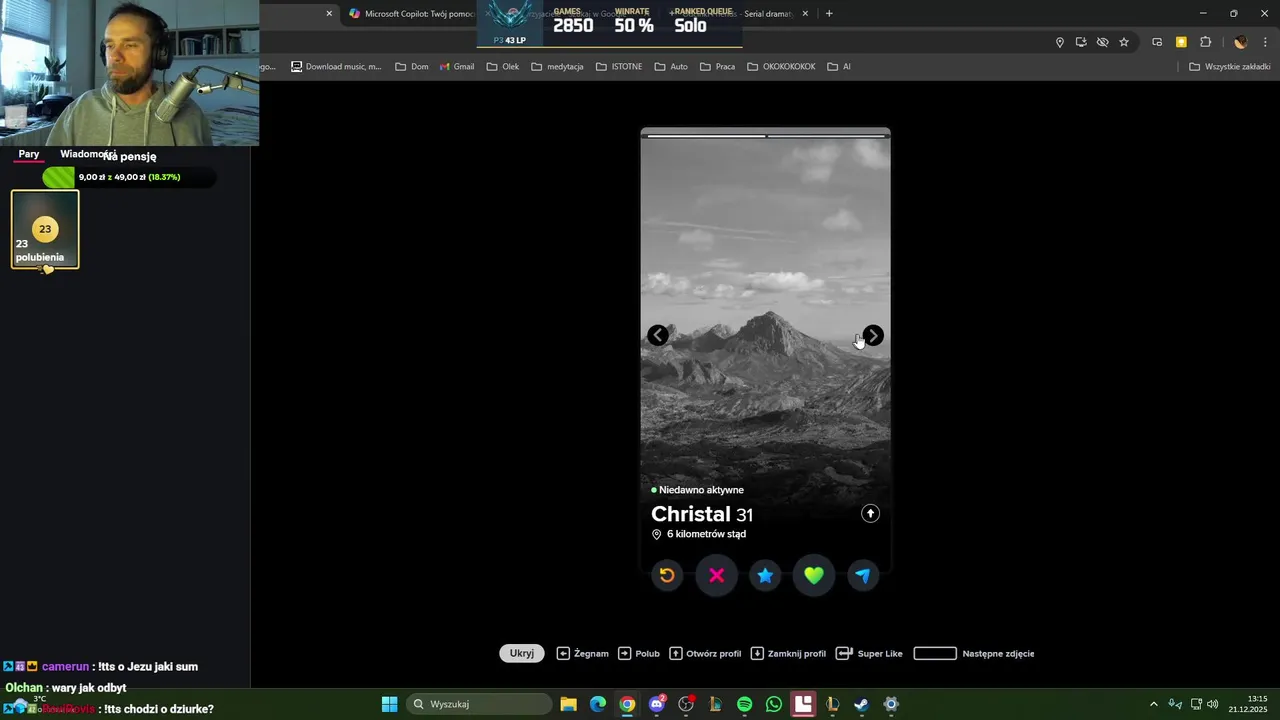Open the Praca bookmarks folder
This screenshot has width=1280, height=720.
point(718,67)
